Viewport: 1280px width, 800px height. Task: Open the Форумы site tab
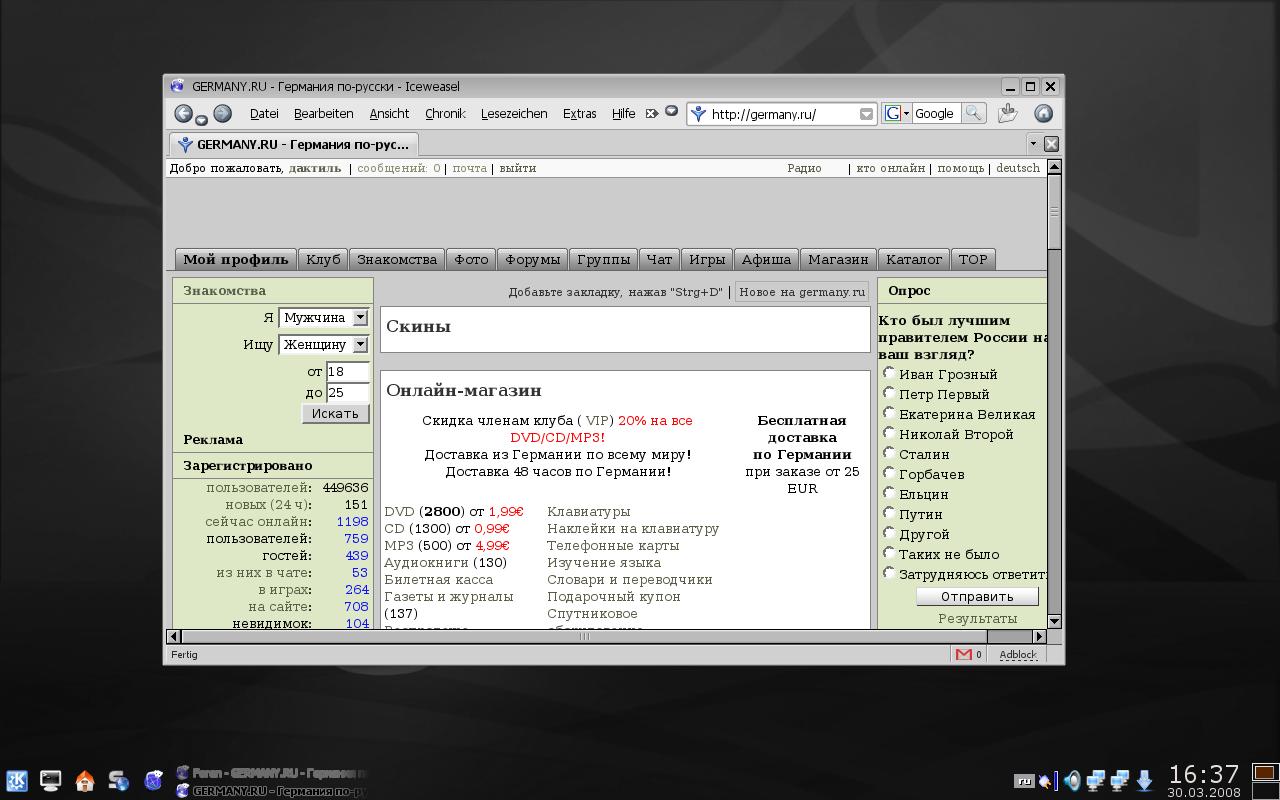tap(532, 260)
